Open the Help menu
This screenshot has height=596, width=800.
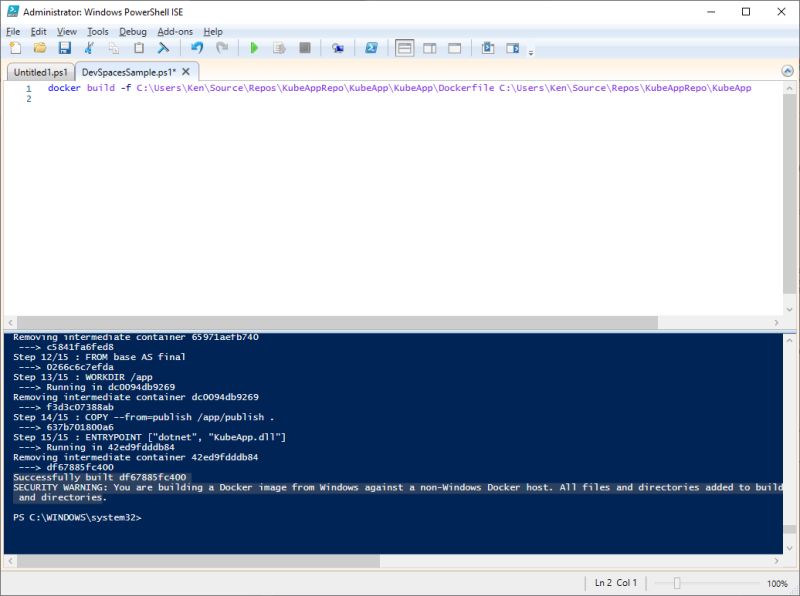213,32
